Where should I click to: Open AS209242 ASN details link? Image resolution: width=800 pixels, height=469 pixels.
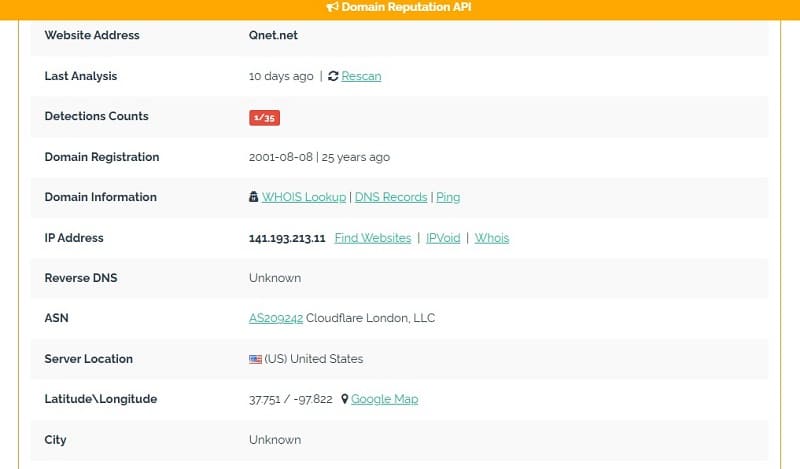tap(276, 318)
